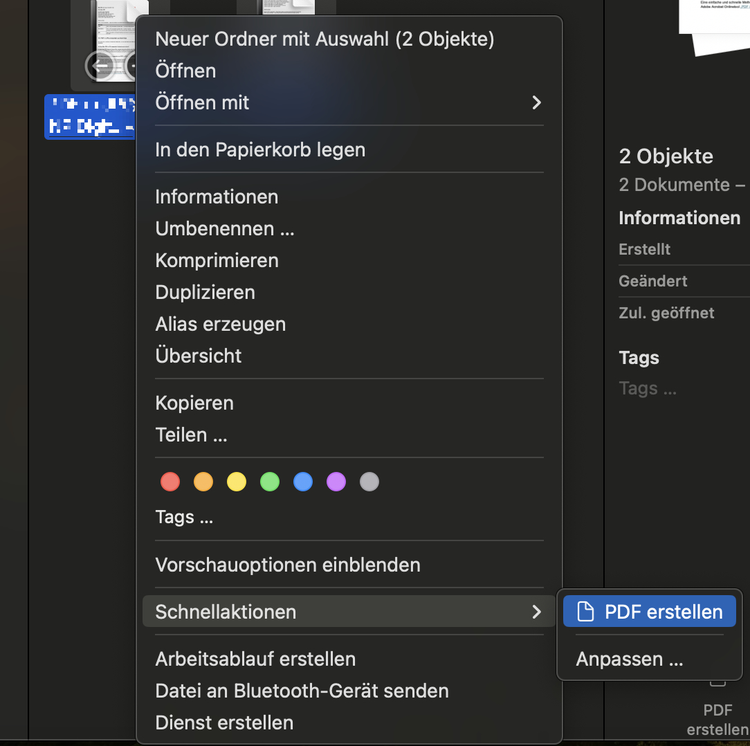750x746 pixels.
Task: Choose Duplizieren menu entry
Action: coord(349,292)
